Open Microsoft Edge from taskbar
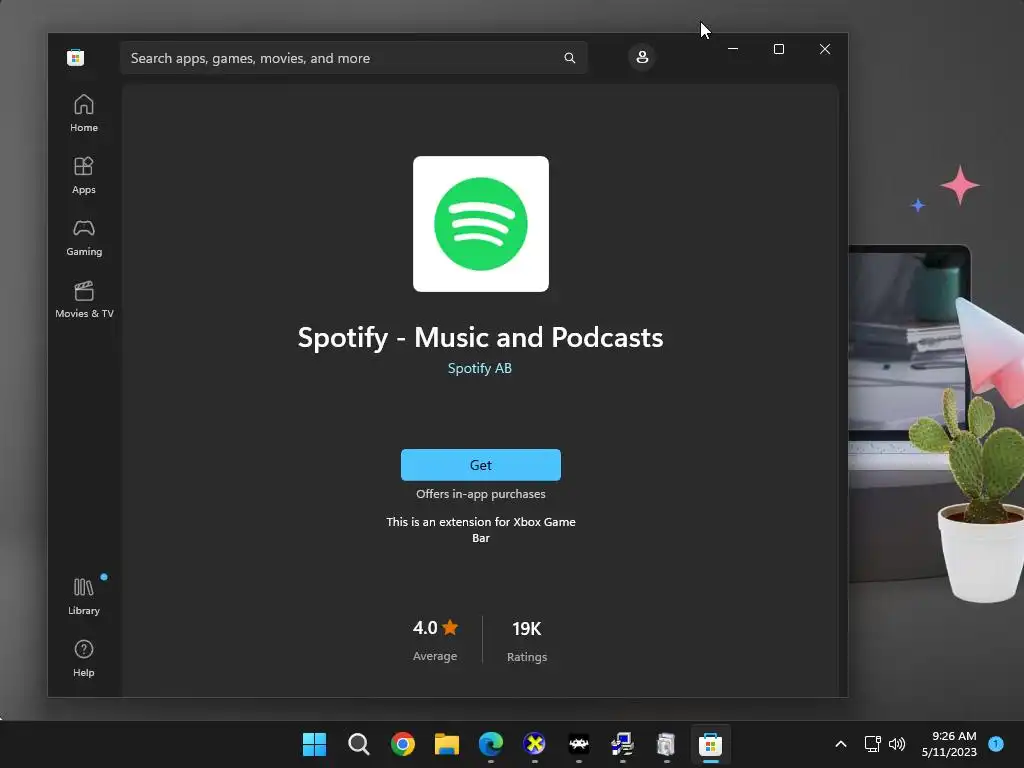Viewport: 1024px width, 768px height. 490,744
